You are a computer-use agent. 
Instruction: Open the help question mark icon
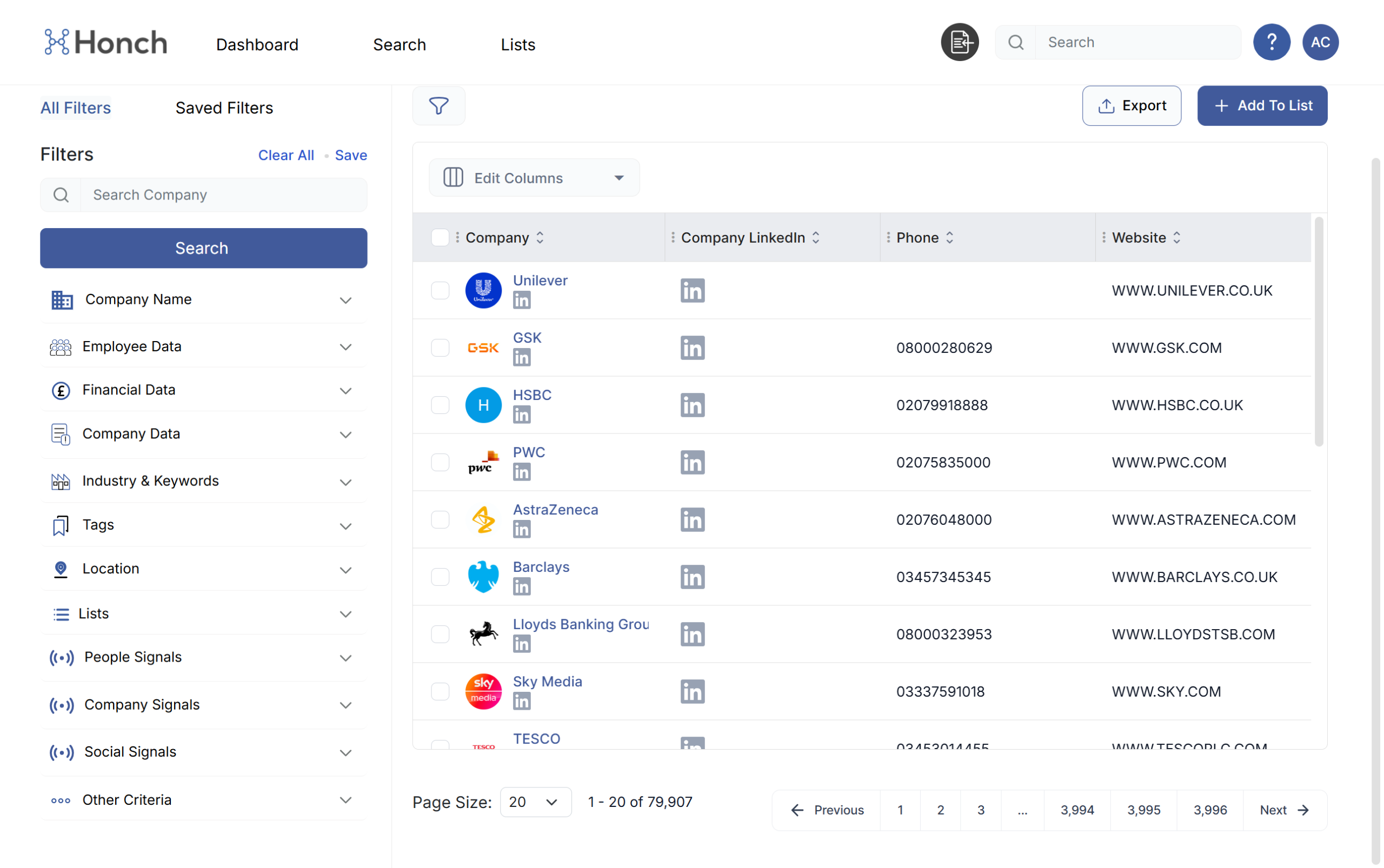(x=1271, y=42)
